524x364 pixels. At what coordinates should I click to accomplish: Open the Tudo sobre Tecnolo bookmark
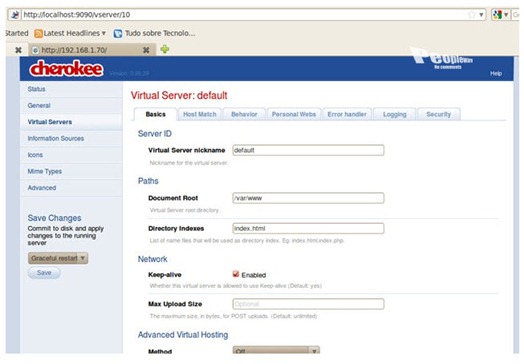[154, 33]
